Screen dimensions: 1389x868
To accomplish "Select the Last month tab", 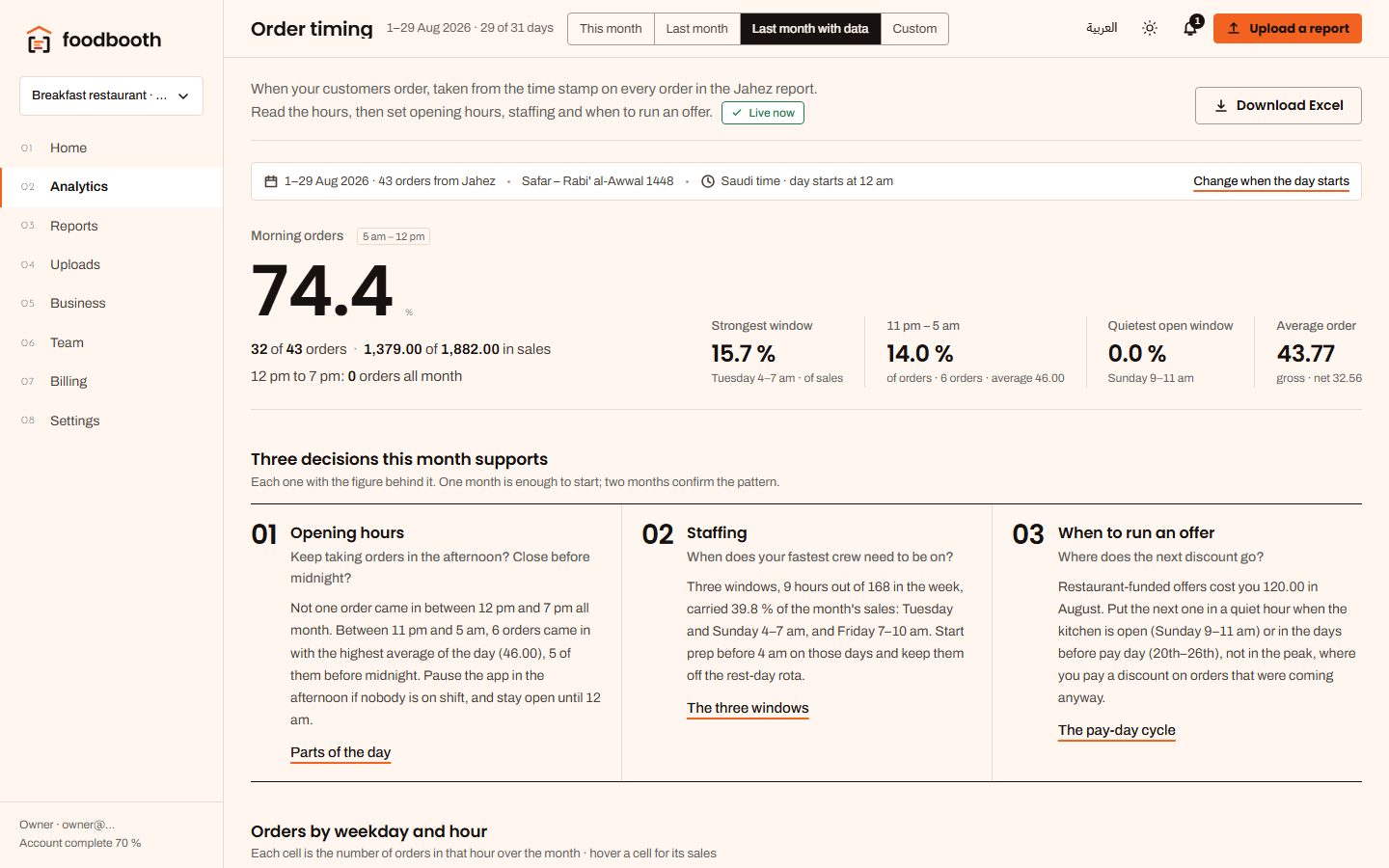I will coord(696,28).
